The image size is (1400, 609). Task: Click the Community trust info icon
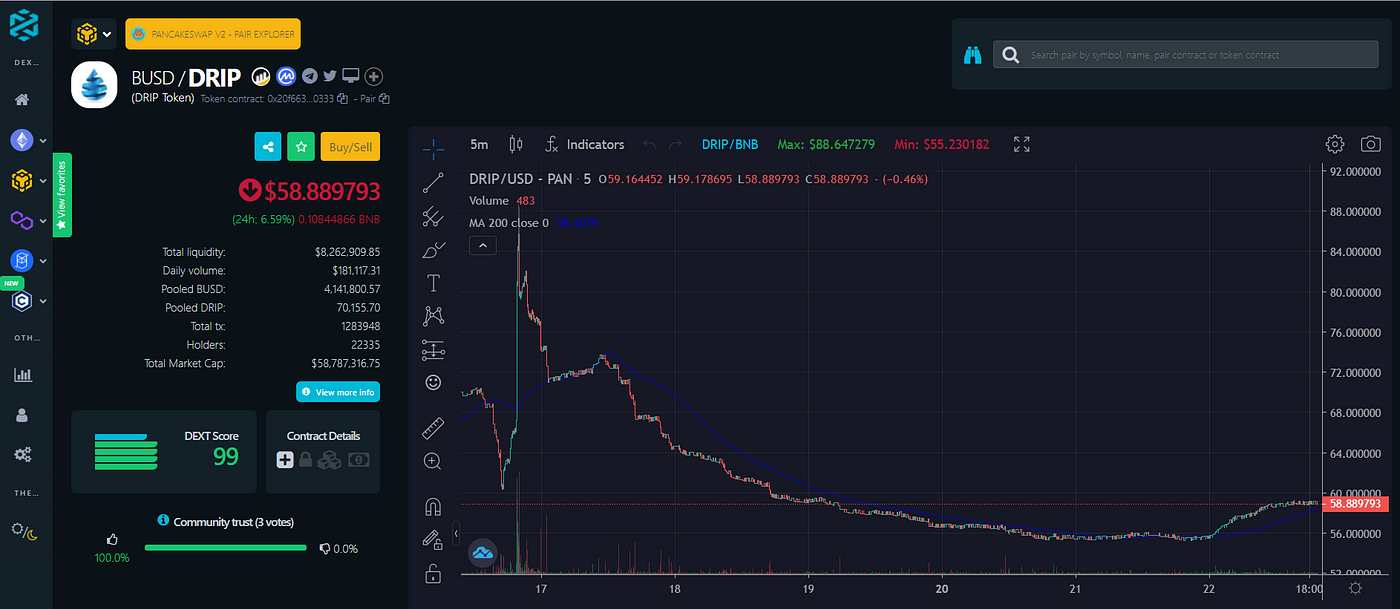(x=163, y=521)
